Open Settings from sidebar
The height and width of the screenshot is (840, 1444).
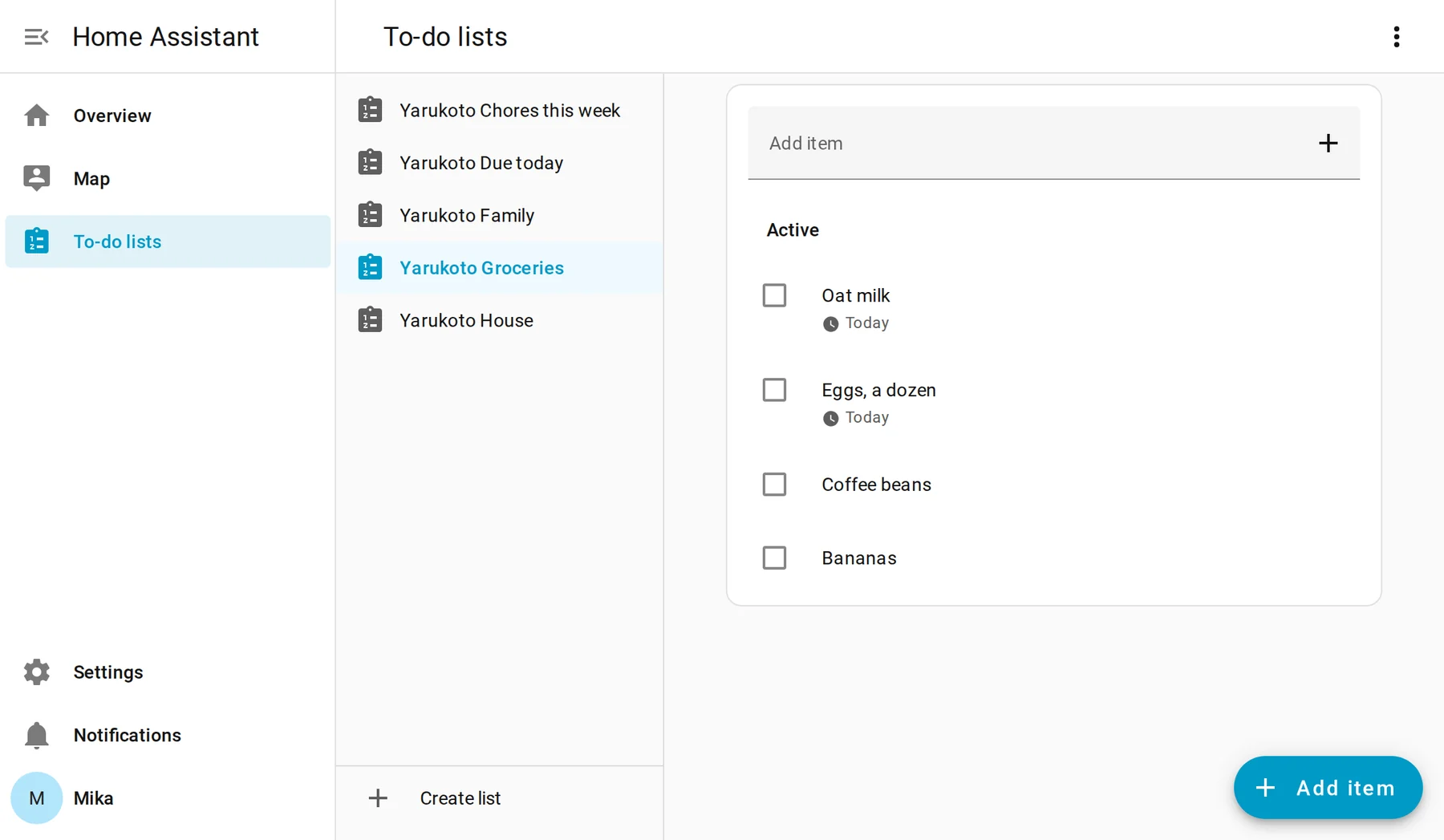point(168,672)
